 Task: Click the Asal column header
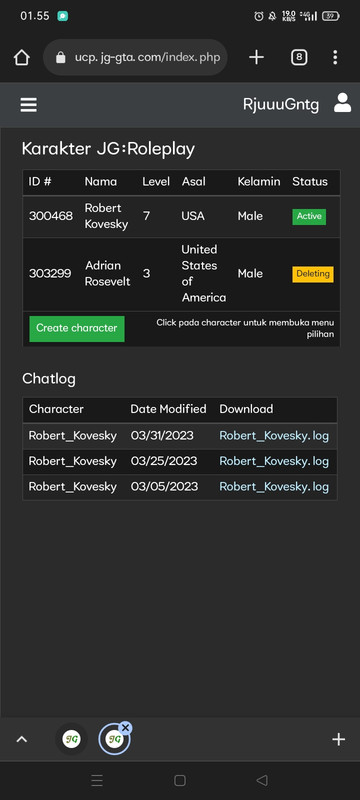pyautogui.click(x=193, y=182)
